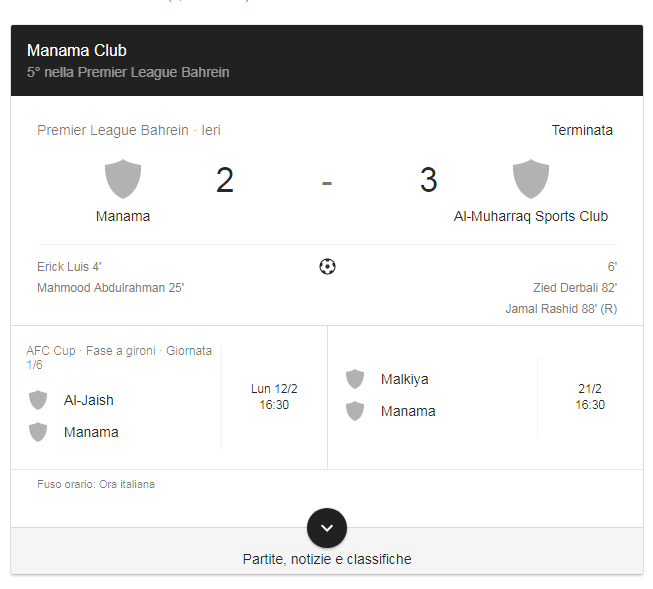The image size is (653, 589).
Task: Click the AFC Cup Fase a gironi label
Action: tap(119, 357)
